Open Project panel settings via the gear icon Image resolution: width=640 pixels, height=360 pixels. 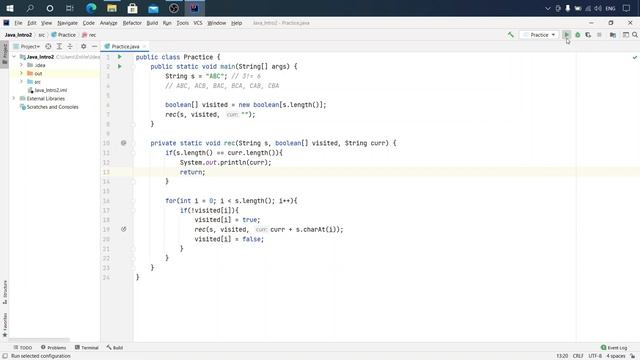pyautogui.click(x=83, y=47)
